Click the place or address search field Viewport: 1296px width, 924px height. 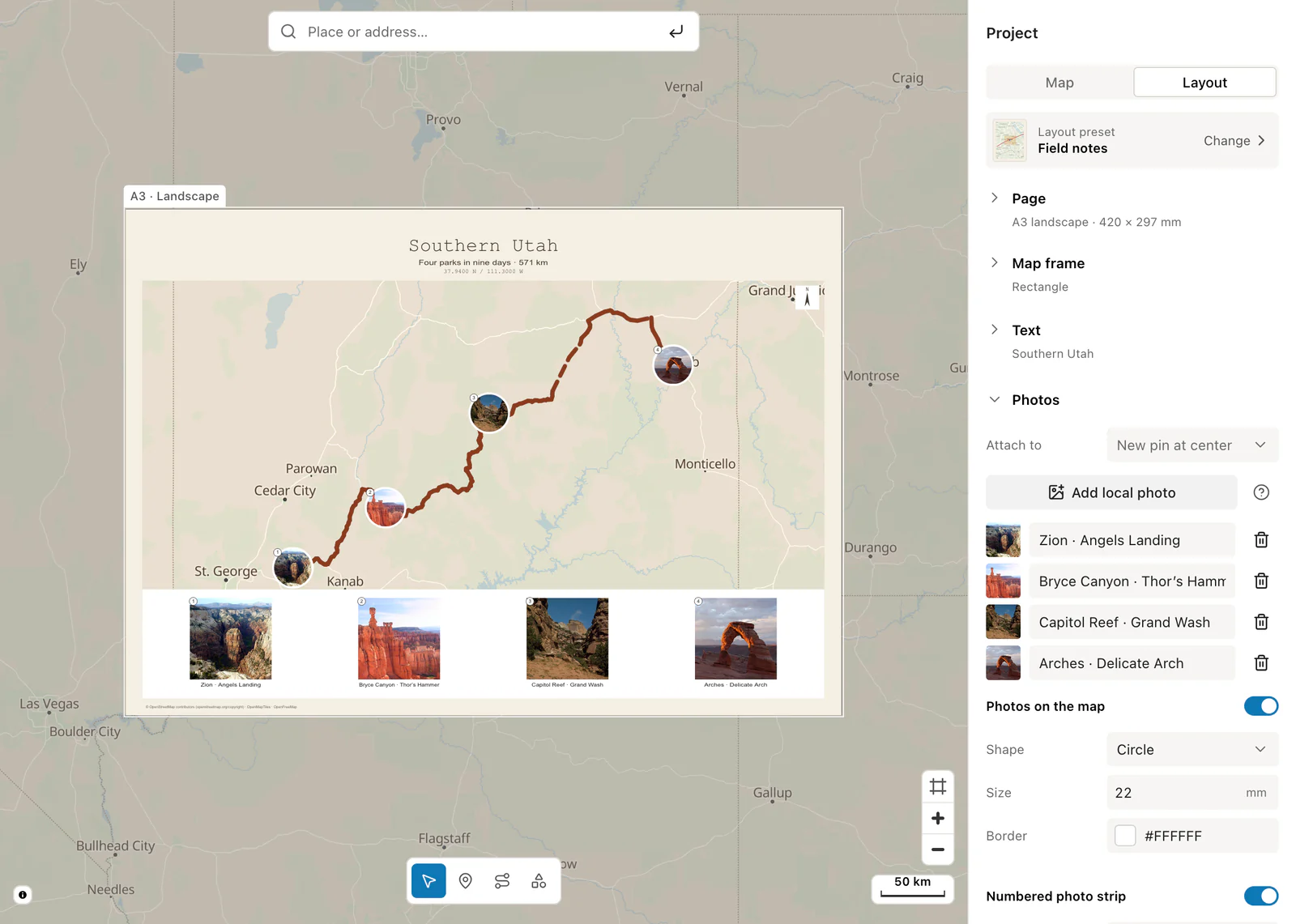pyautogui.click(x=484, y=32)
